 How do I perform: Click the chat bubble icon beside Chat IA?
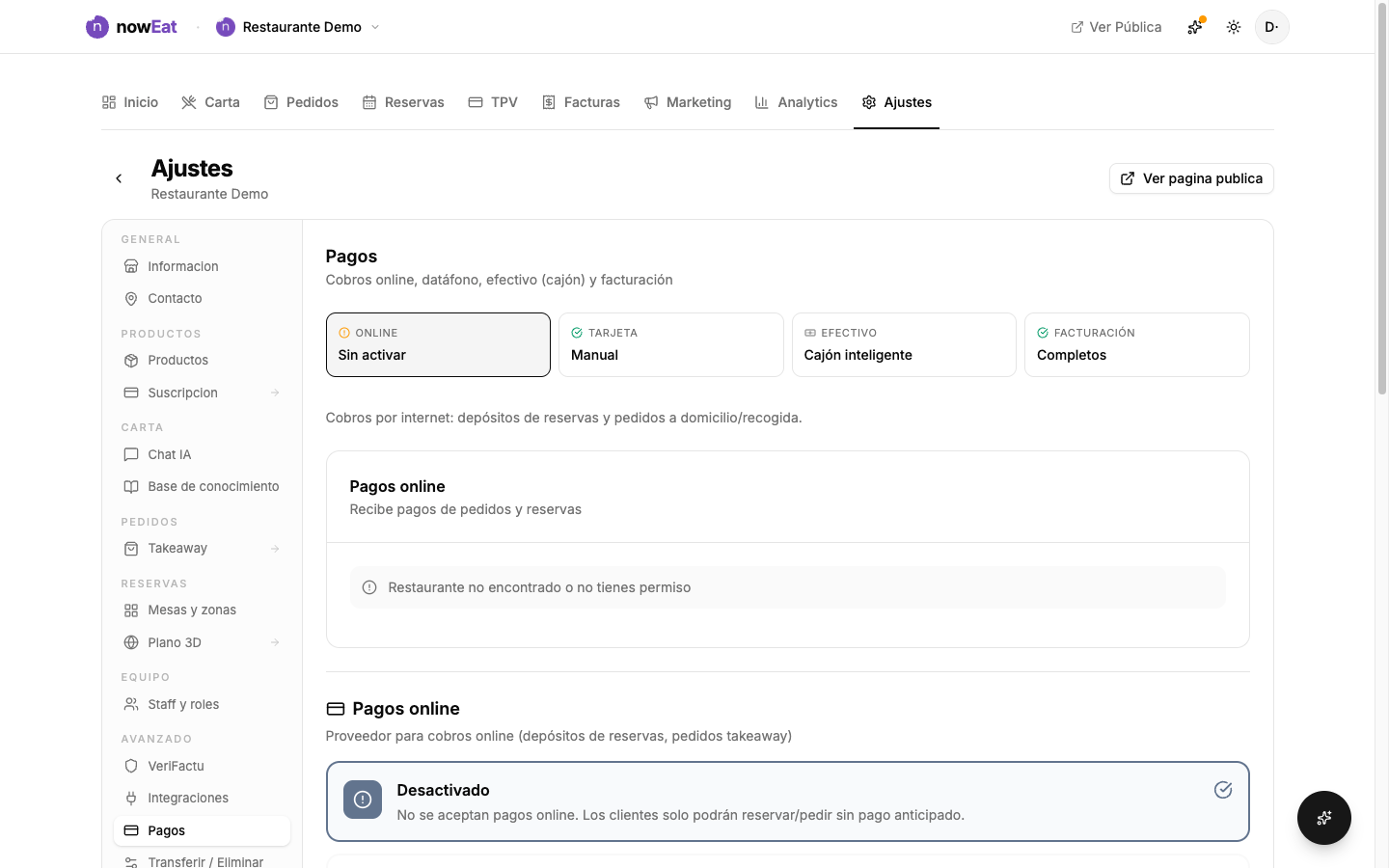tap(131, 454)
